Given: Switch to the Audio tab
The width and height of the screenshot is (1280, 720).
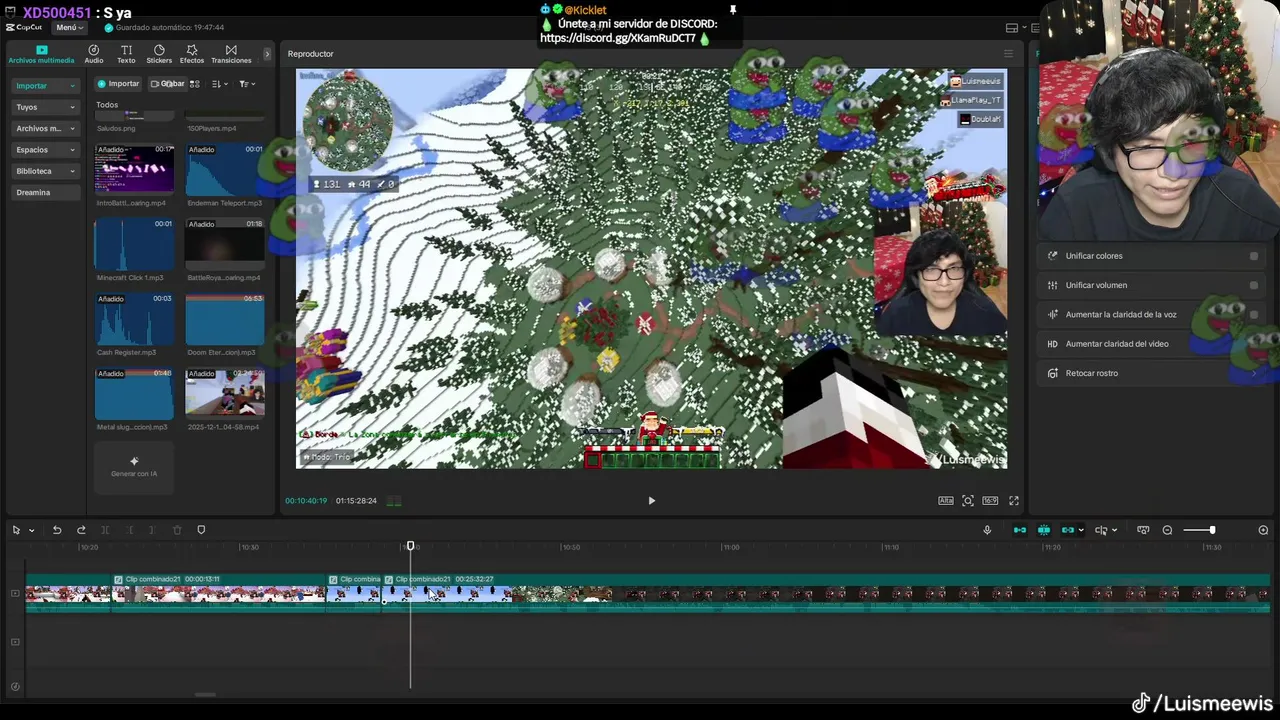Looking at the screenshot, I should 93,54.
